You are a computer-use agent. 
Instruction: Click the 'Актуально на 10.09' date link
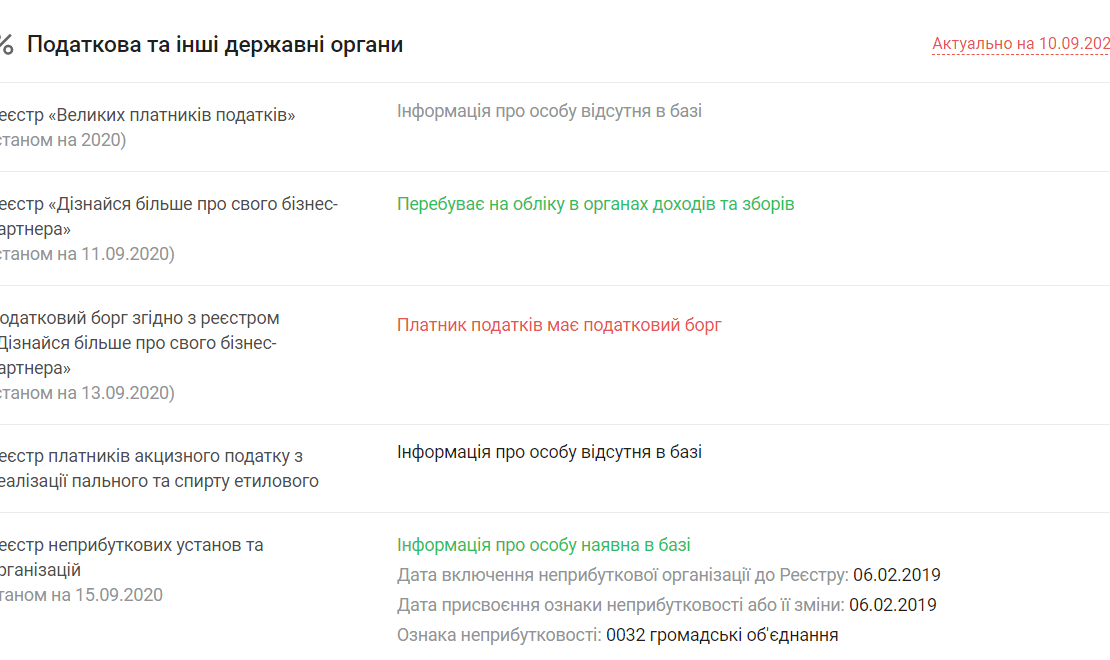(x=1021, y=44)
